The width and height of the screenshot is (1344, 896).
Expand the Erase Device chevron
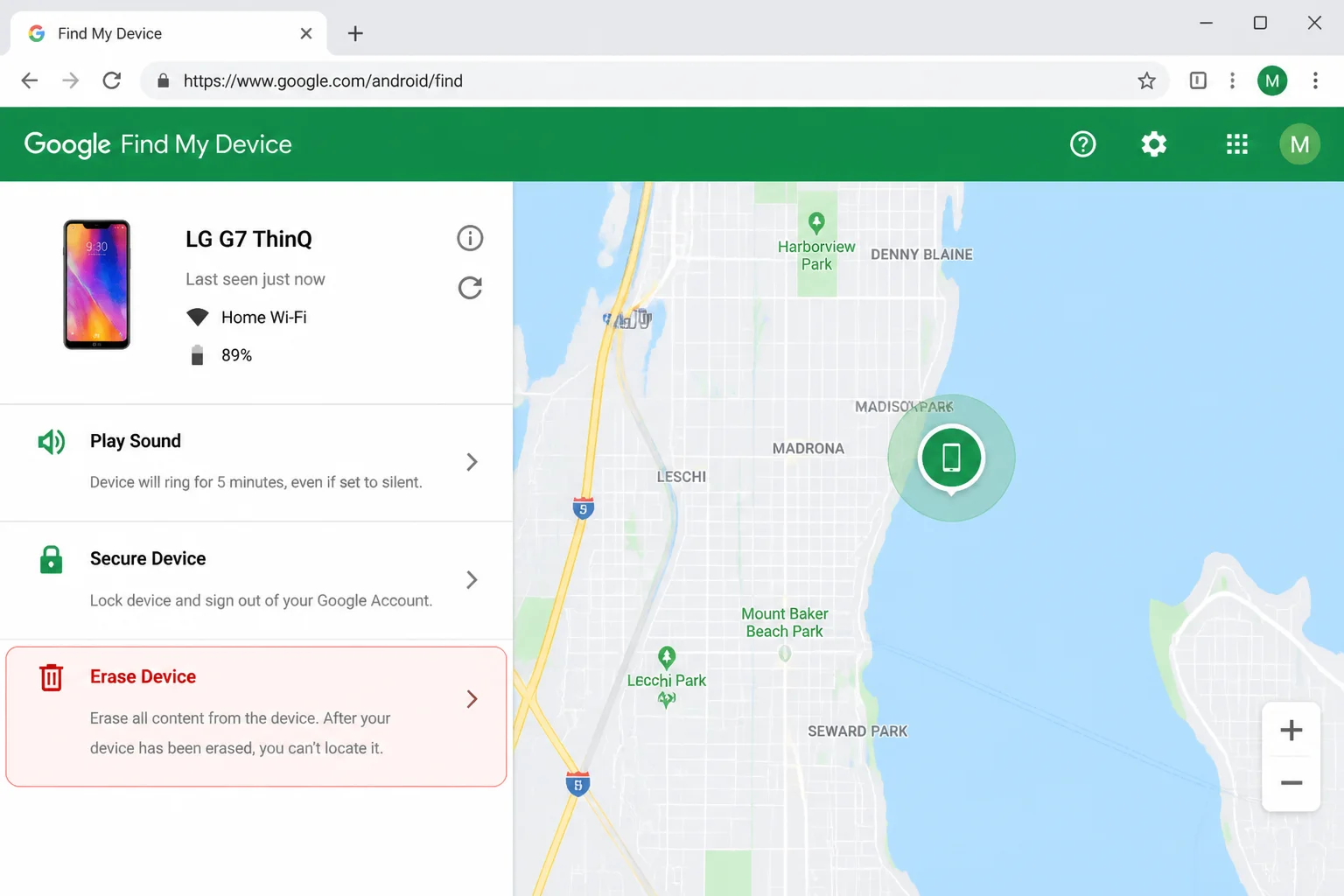point(472,698)
